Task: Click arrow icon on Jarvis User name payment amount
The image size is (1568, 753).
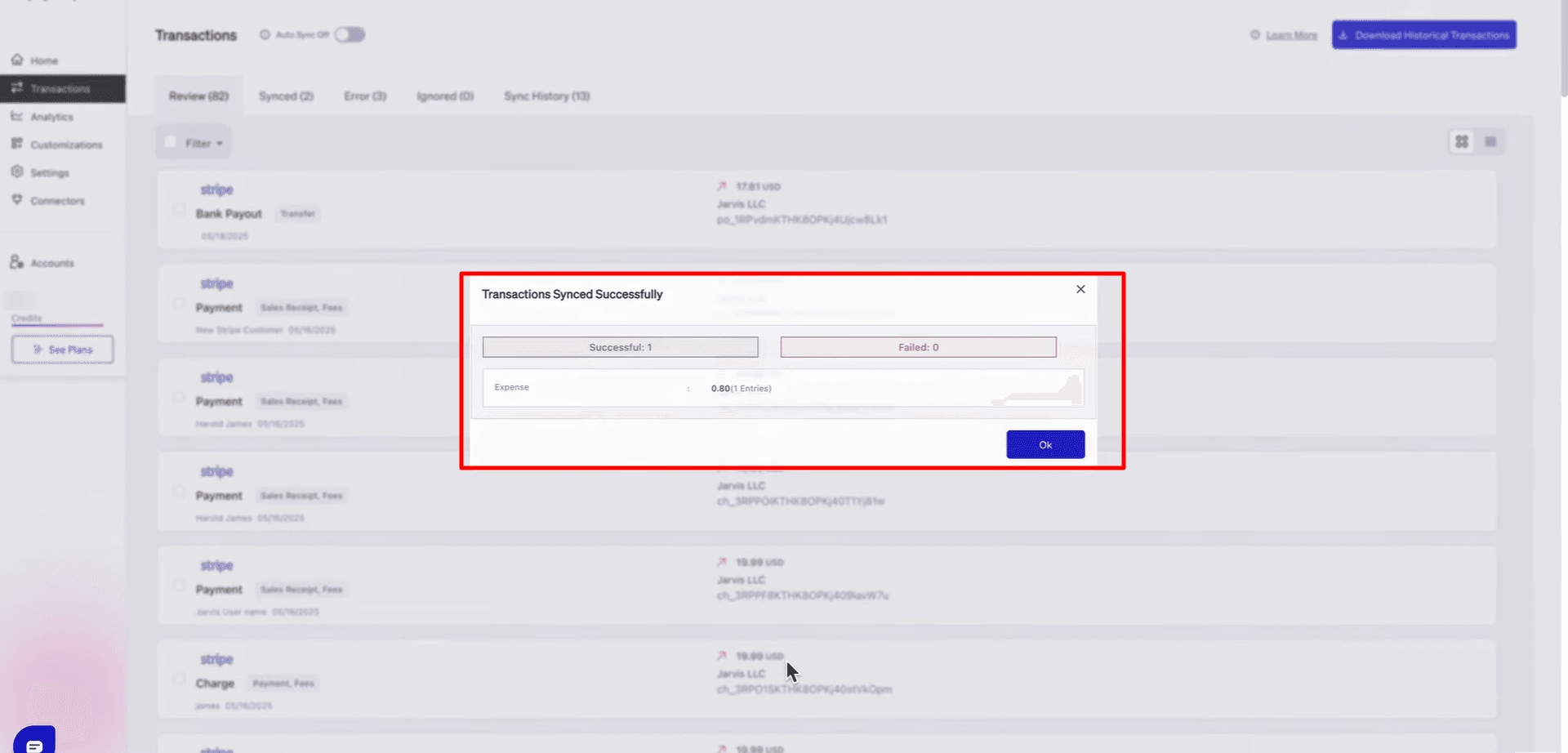Action: click(722, 562)
